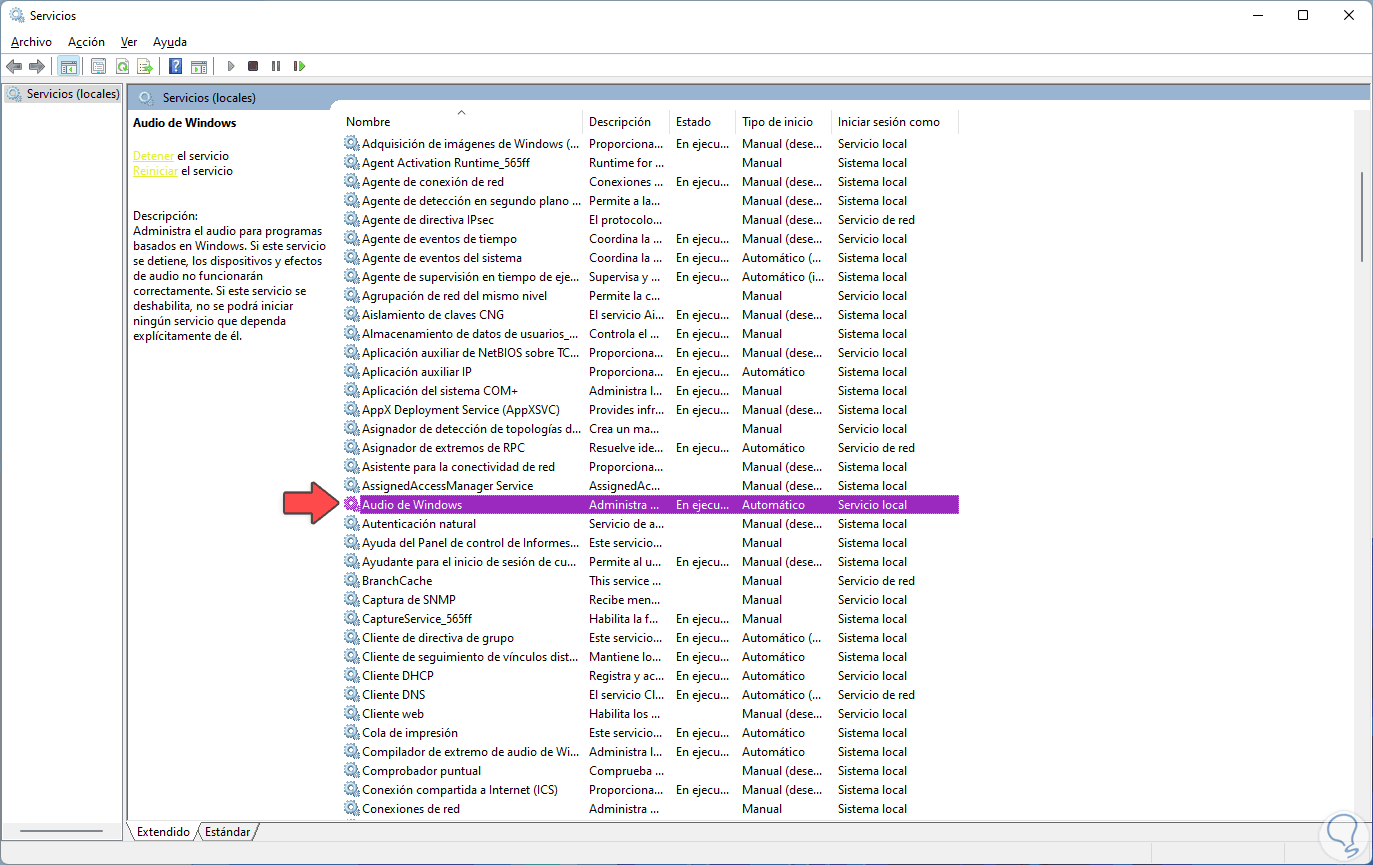Click the gear icon beside Comprobador puntual
The height and width of the screenshot is (865, 1373).
pyautogui.click(x=351, y=771)
